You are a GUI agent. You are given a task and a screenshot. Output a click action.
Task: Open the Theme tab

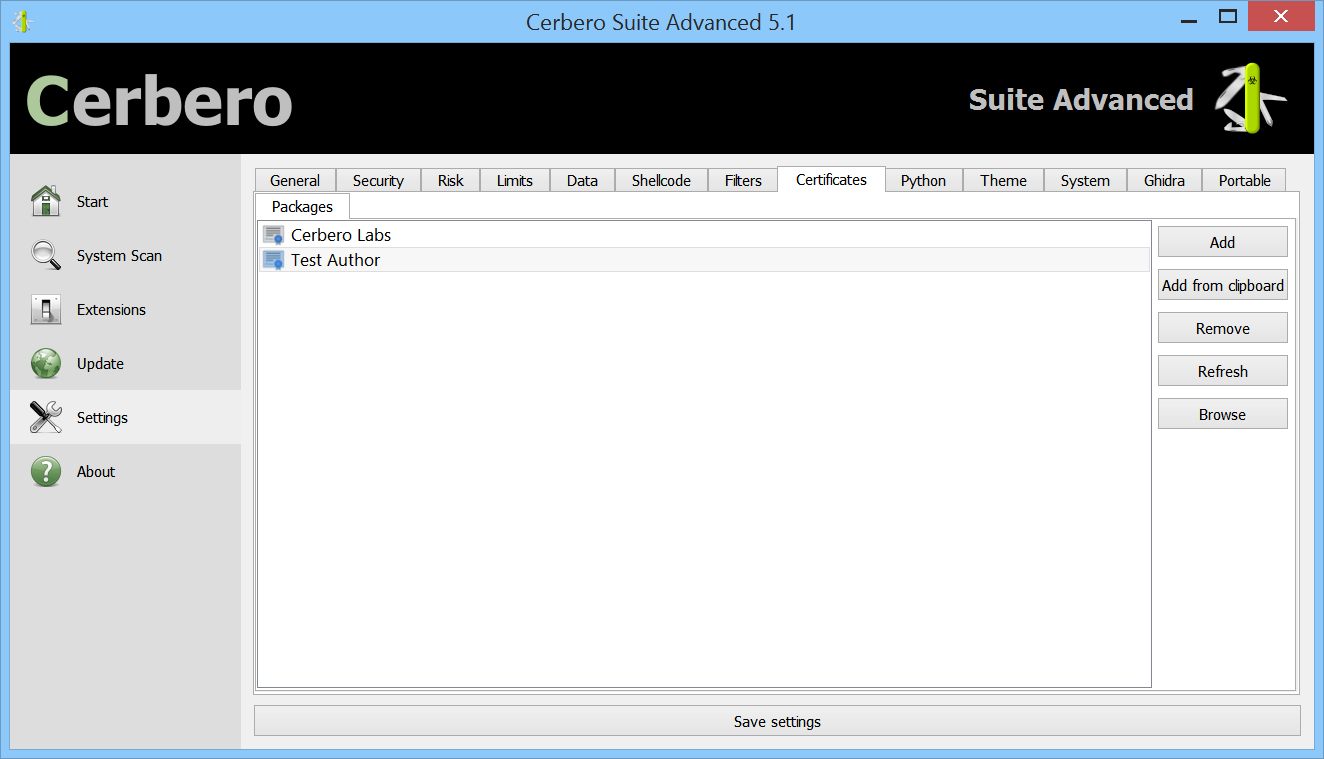[1003, 180]
